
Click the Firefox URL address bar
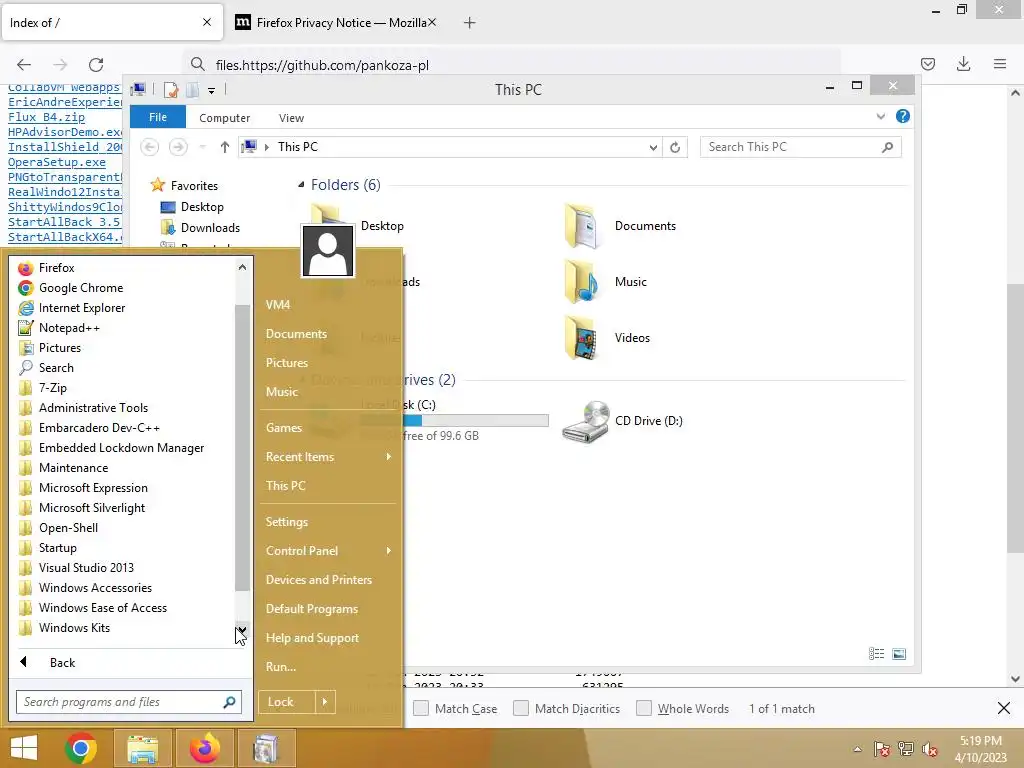(x=511, y=65)
